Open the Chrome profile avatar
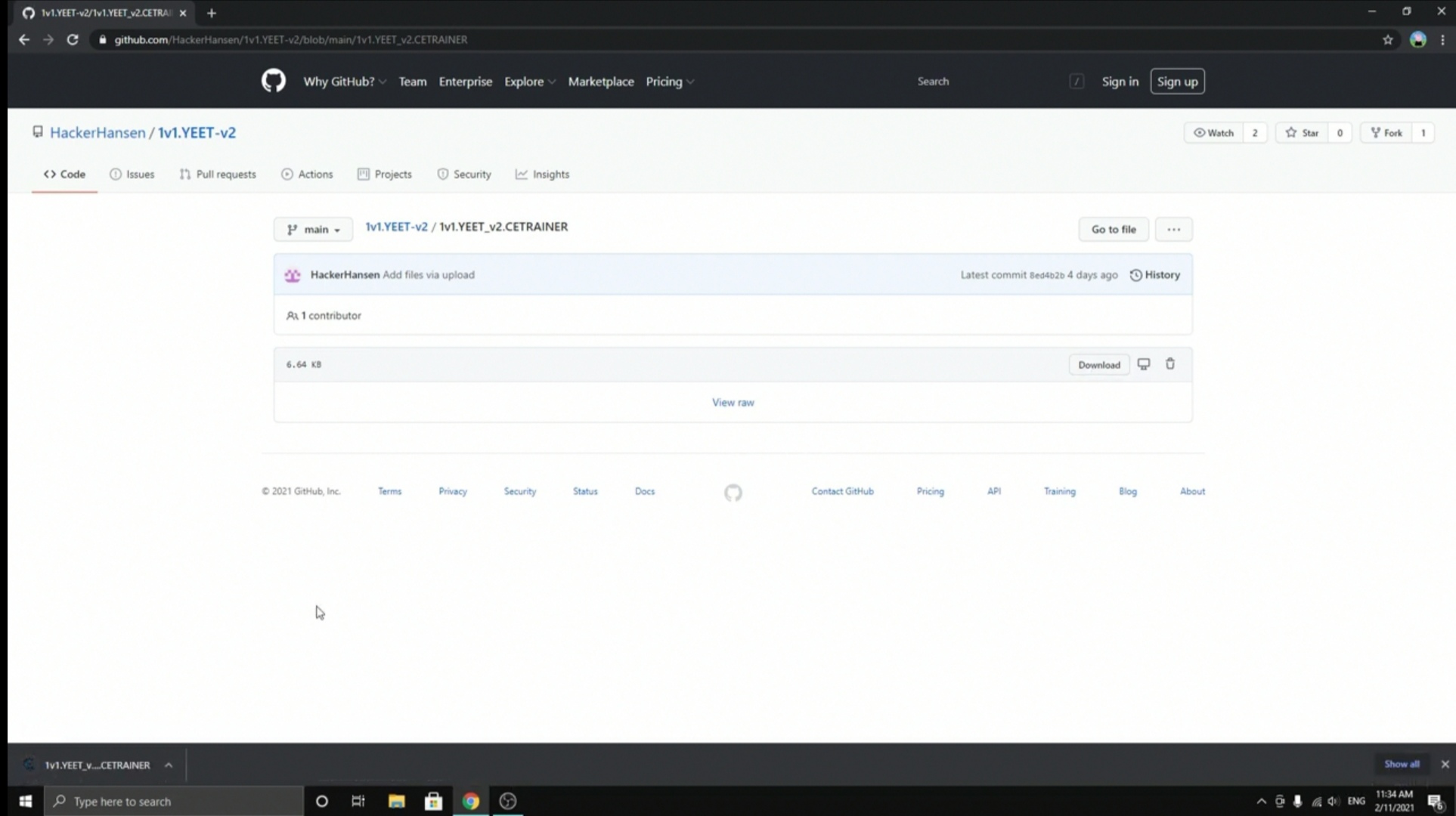 tap(1418, 40)
